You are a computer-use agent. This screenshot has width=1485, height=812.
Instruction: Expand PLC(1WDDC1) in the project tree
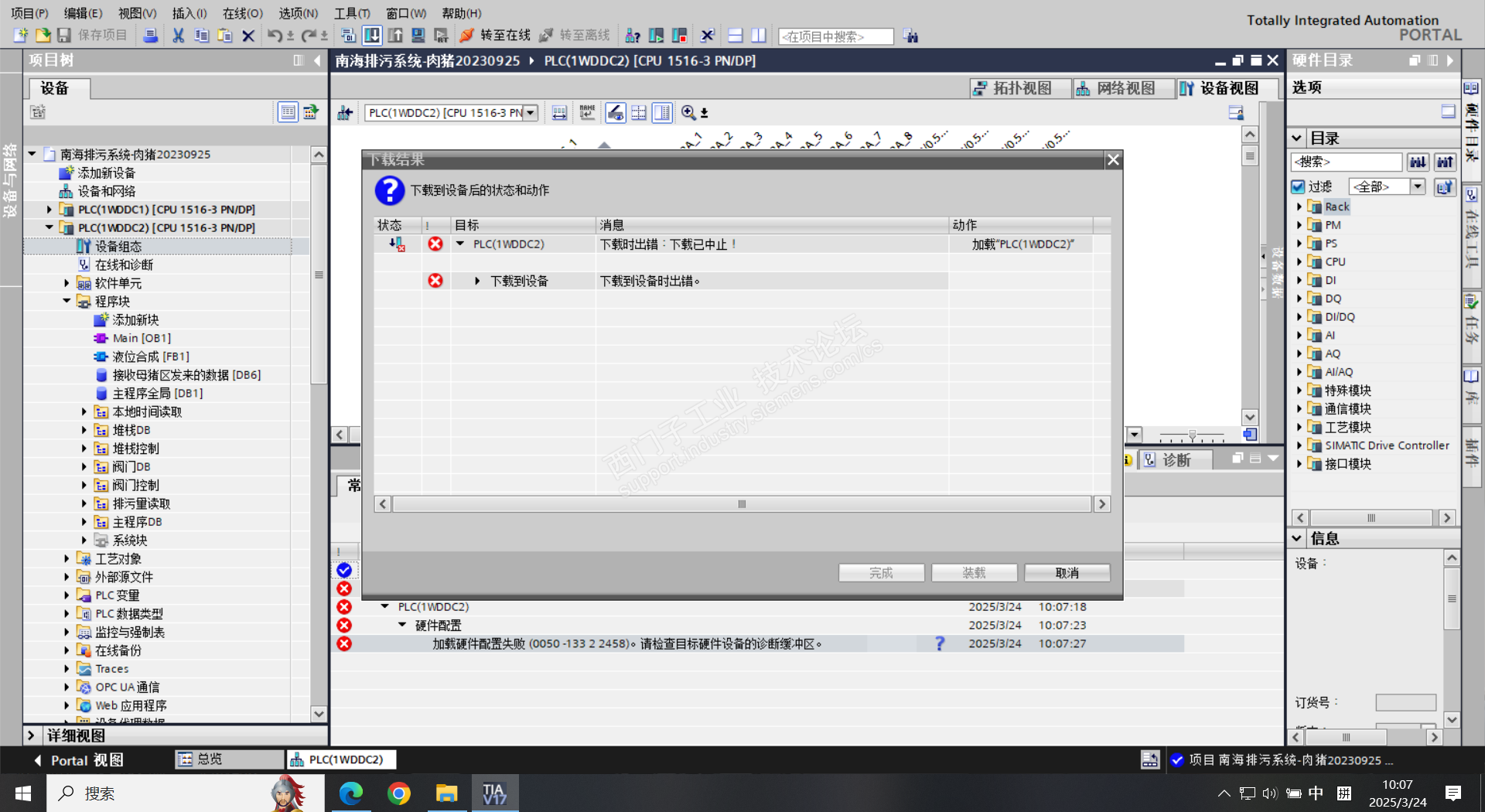[49, 210]
